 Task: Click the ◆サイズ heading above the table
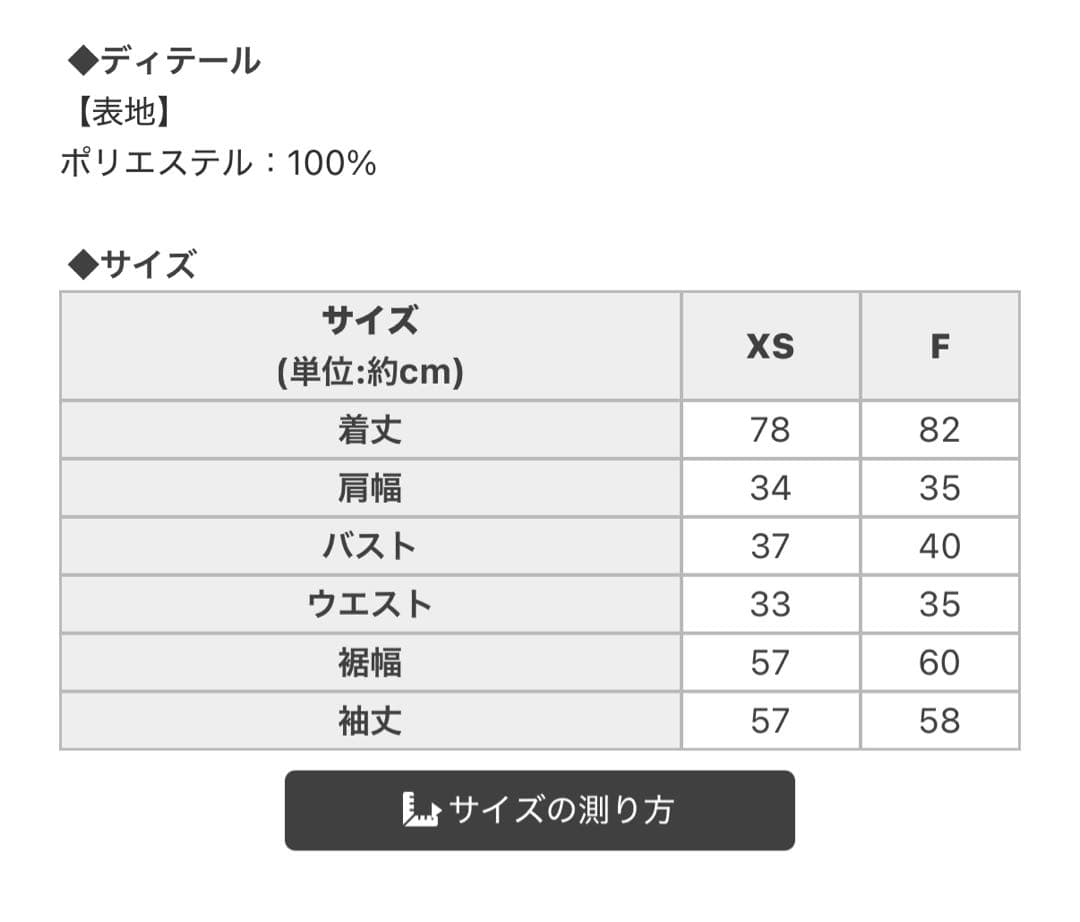(x=131, y=265)
